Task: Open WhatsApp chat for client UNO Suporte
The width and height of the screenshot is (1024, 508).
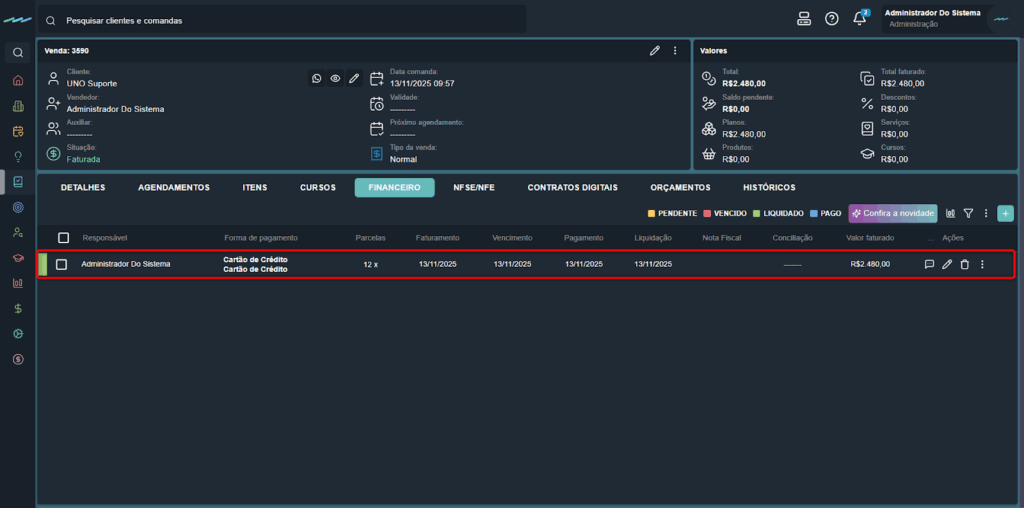Action: (x=317, y=78)
